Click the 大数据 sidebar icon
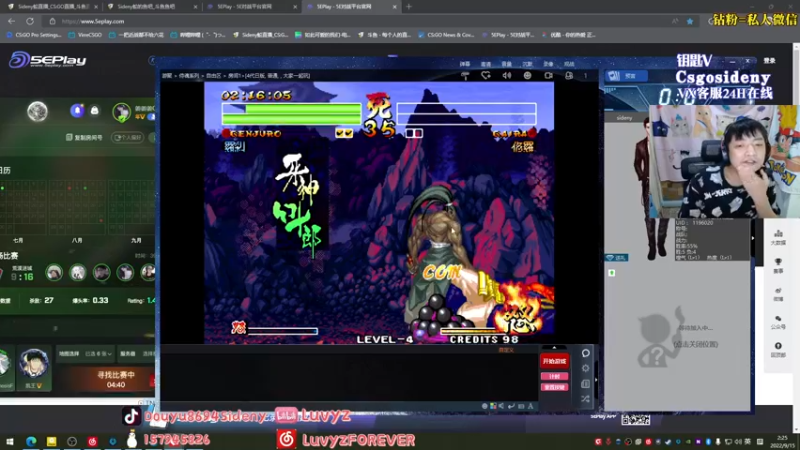 [778, 238]
